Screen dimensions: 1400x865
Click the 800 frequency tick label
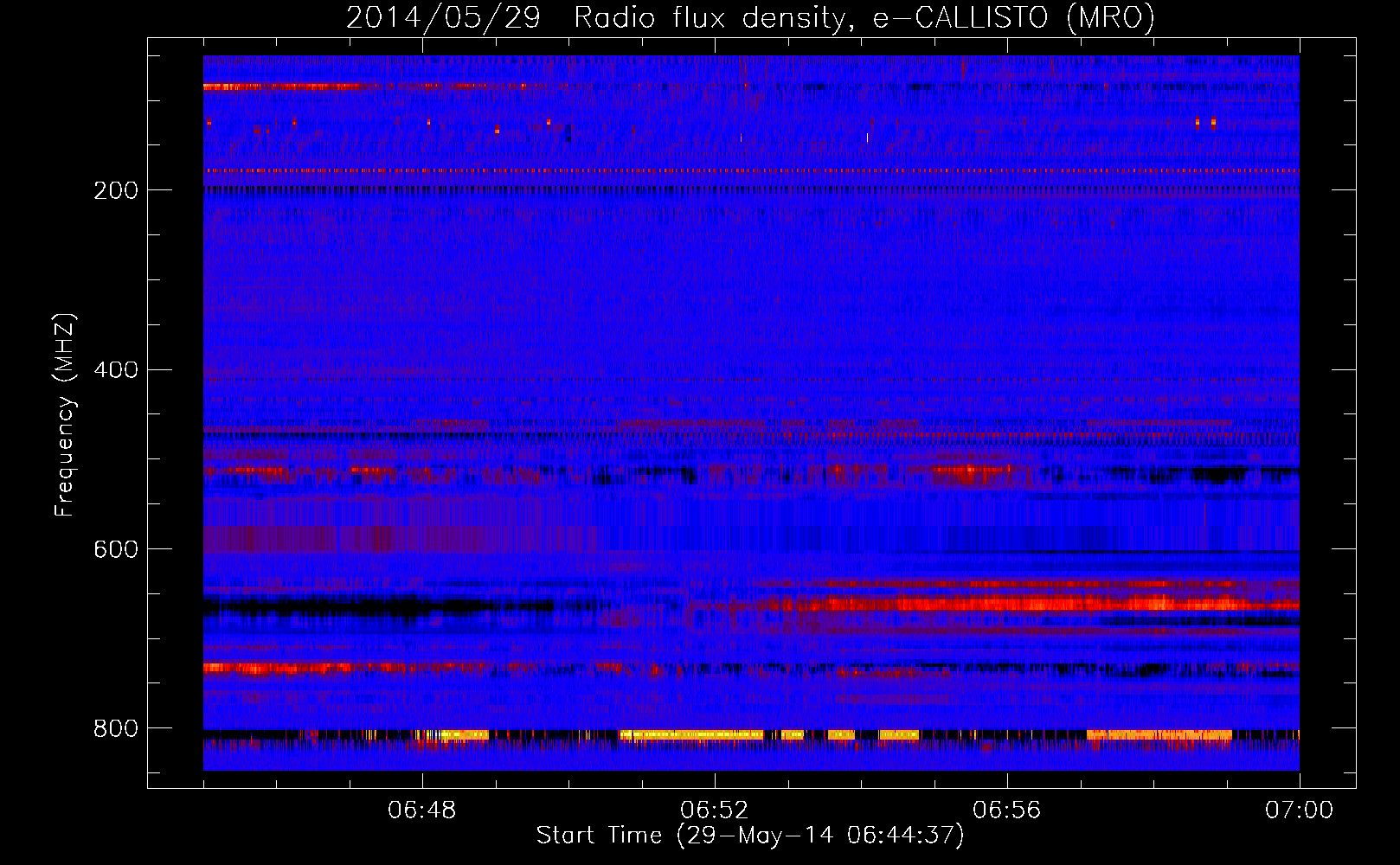pos(116,728)
